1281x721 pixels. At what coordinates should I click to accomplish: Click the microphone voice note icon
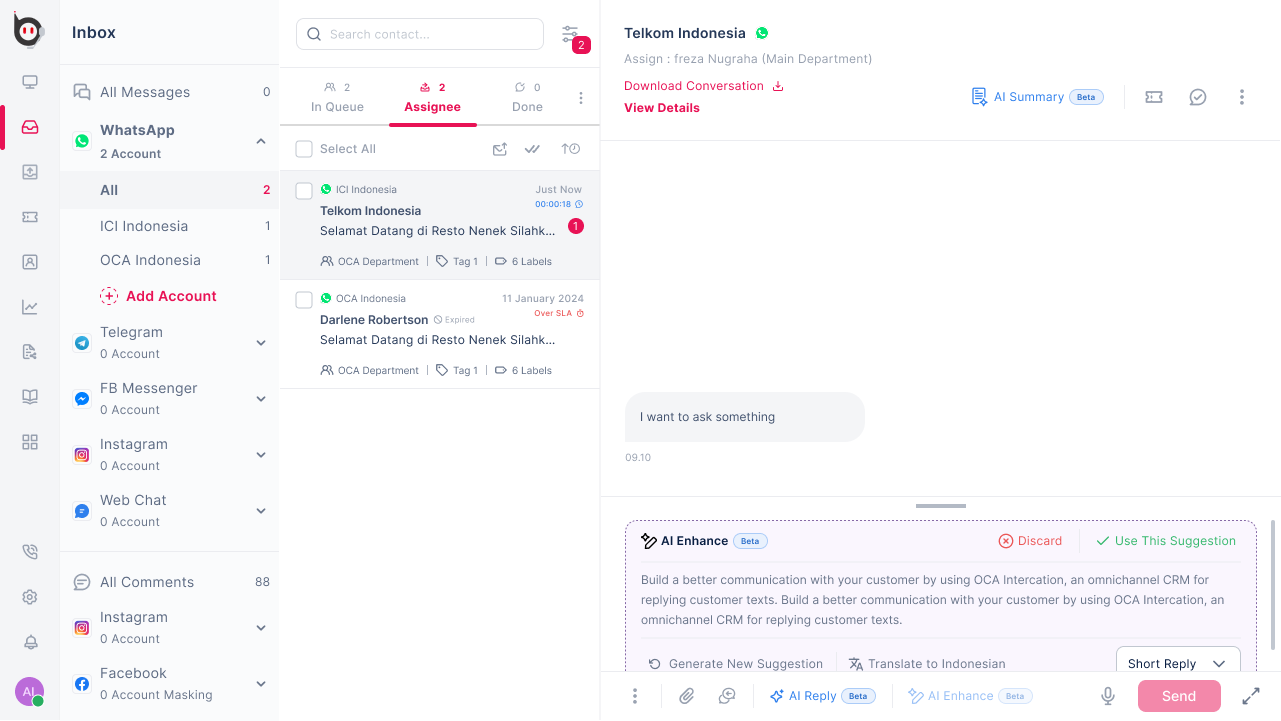click(1108, 696)
